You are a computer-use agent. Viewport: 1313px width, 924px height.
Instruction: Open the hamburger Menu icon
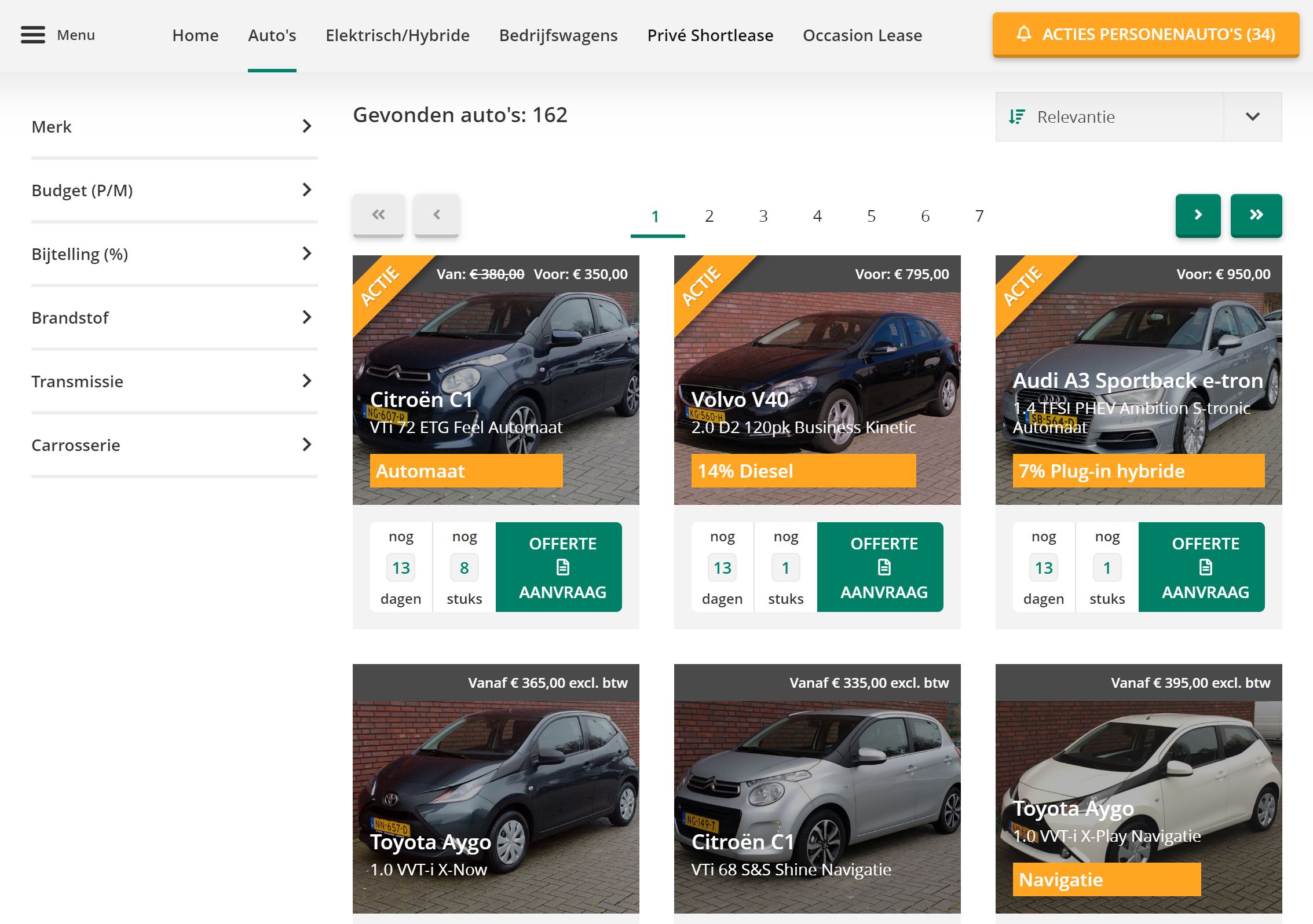[33, 35]
